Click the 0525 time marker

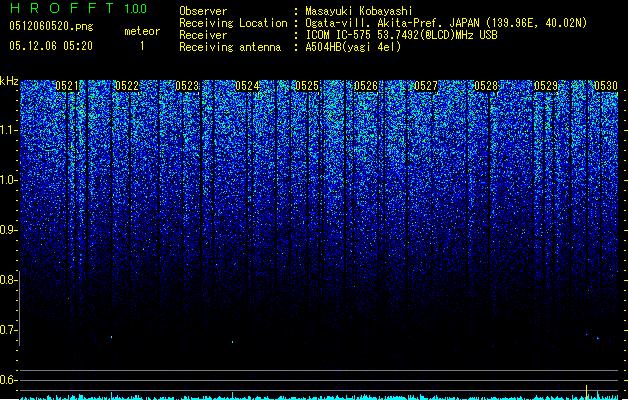307,86
